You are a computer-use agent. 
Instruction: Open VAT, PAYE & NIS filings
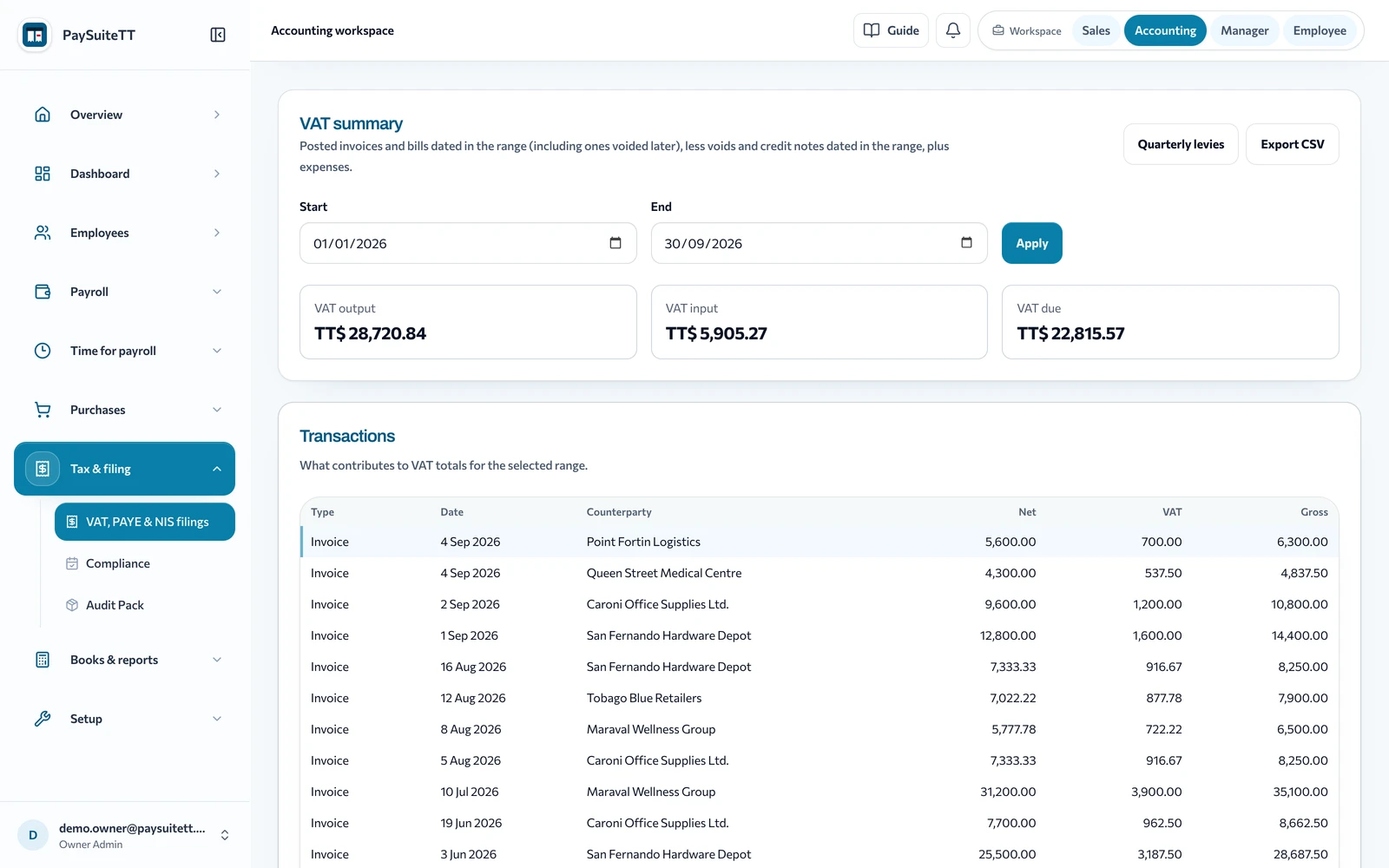point(145,522)
